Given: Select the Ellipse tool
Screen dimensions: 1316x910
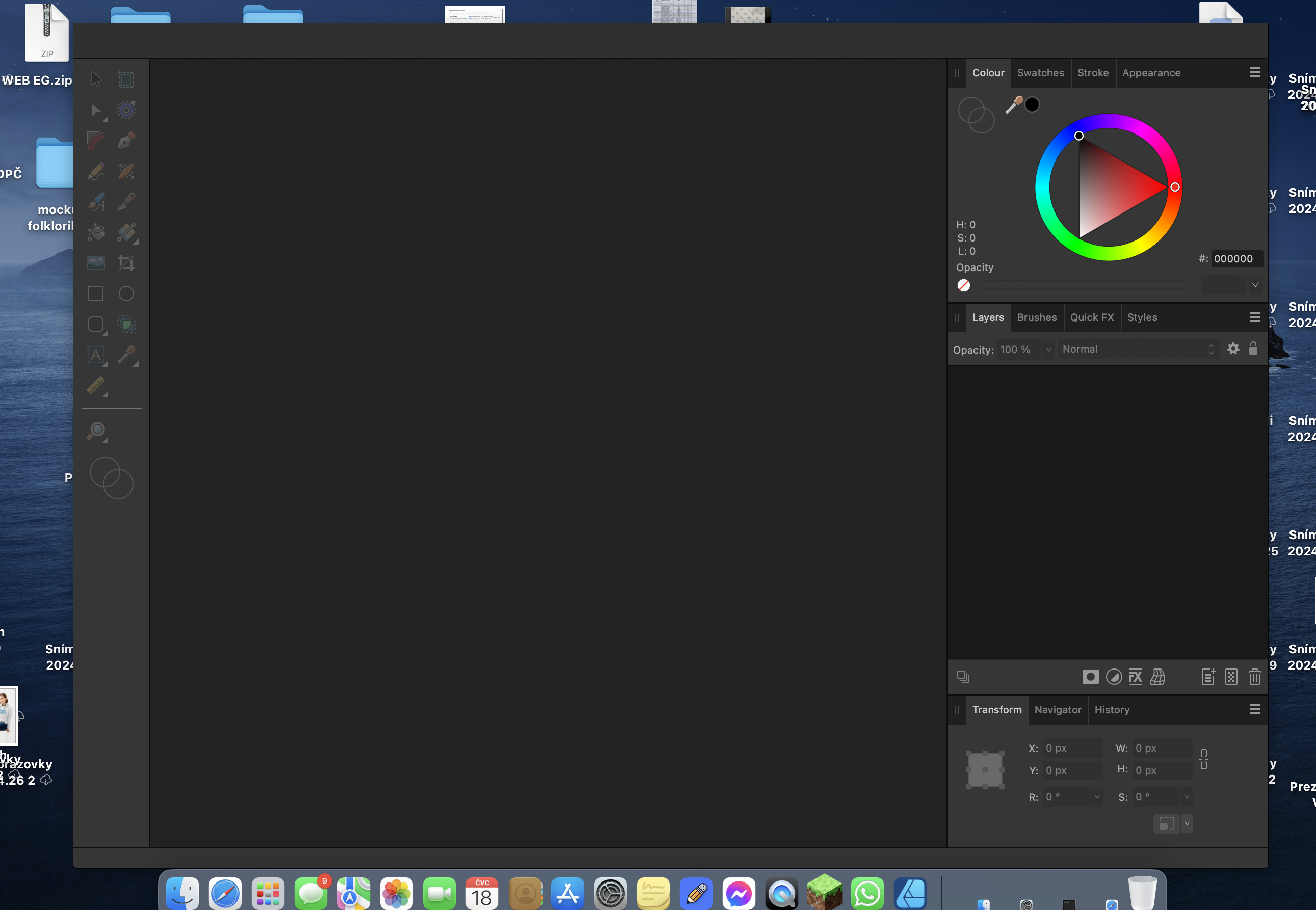Looking at the screenshot, I should (x=126, y=293).
